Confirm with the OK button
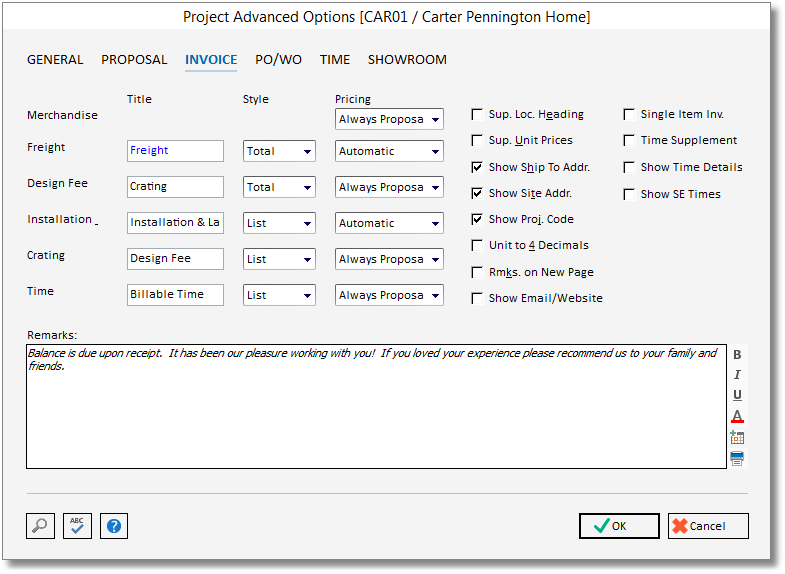Image resolution: width=785 pixels, height=574 pixels. (619, 526)
